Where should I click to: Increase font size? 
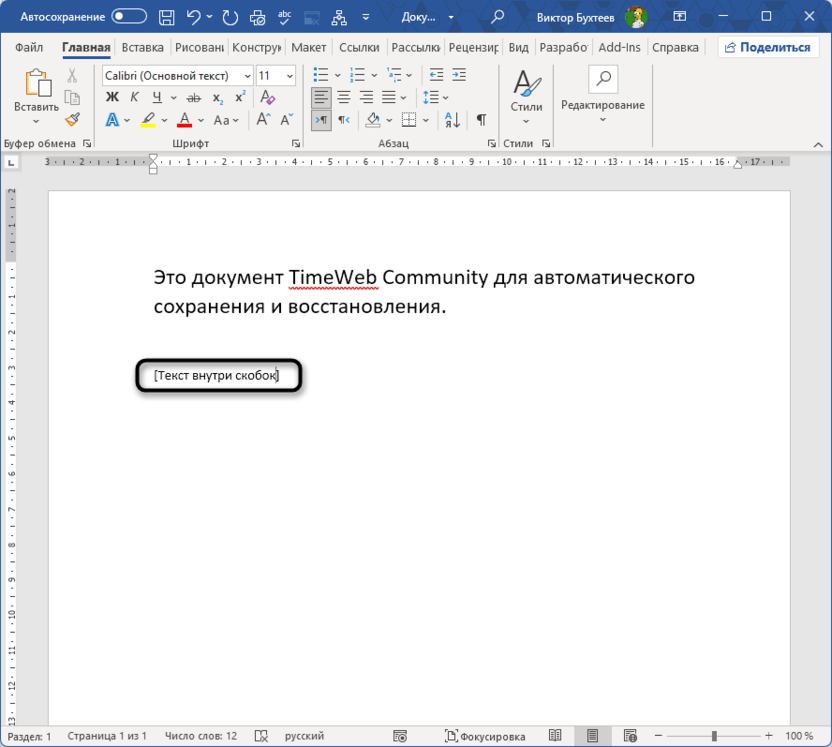[x=264, y=119]
